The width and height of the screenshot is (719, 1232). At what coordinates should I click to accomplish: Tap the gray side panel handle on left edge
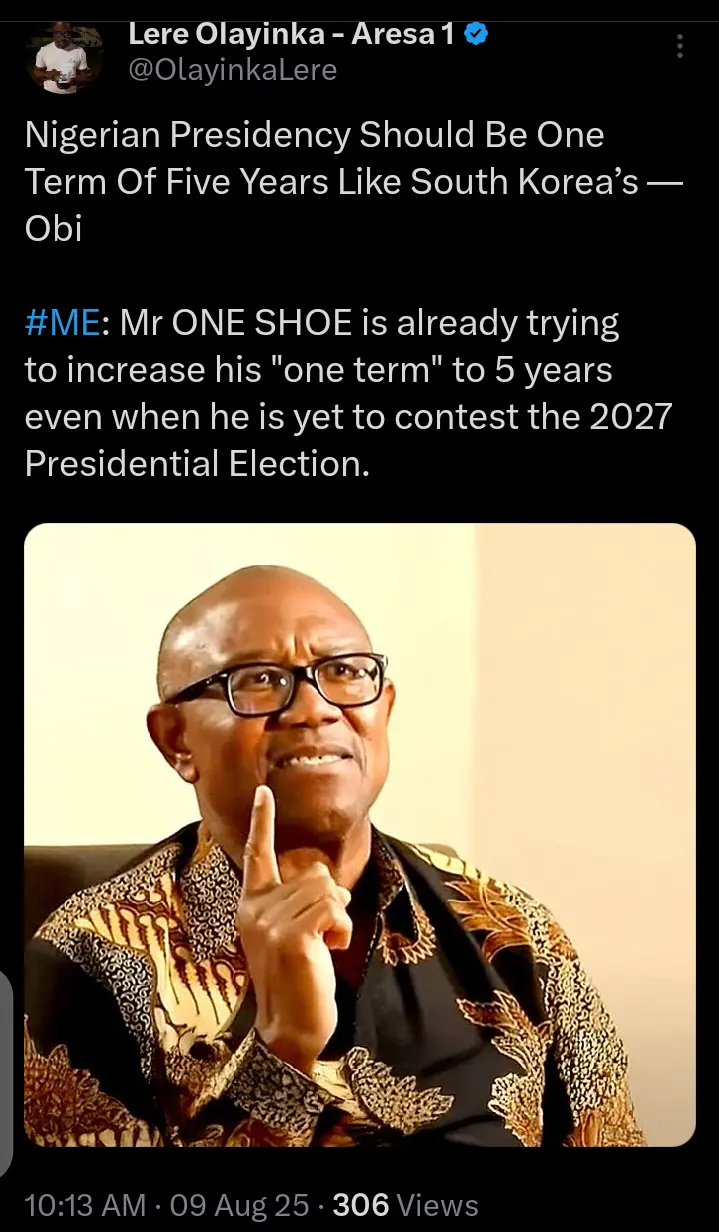click(x=5, y=1075)
